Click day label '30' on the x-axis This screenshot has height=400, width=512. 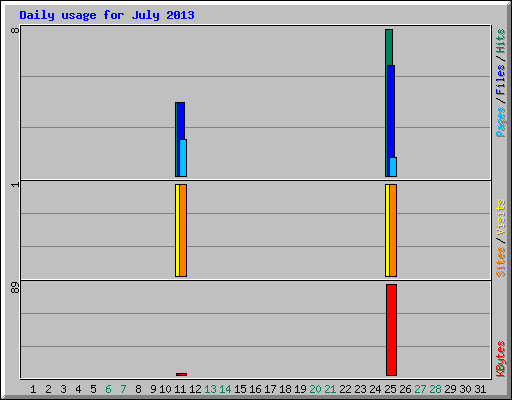tap(465, 389)
